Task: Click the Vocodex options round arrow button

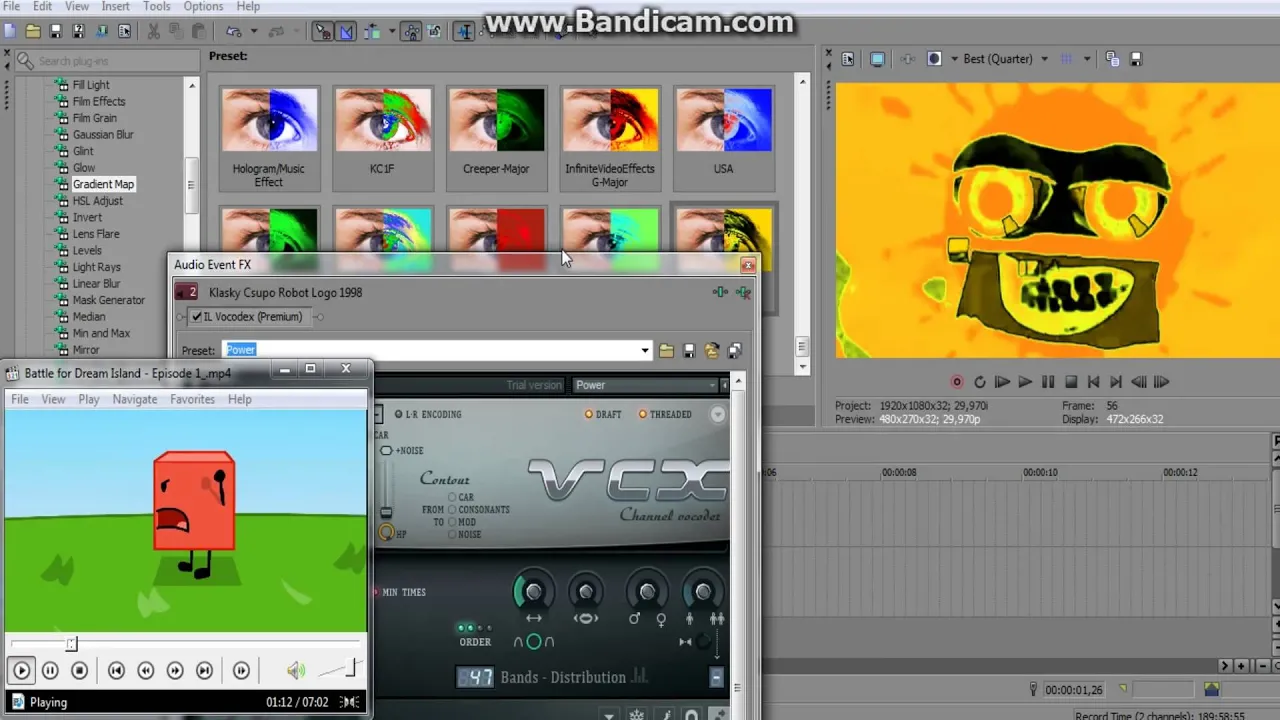Action: click(x=718, y=414)
